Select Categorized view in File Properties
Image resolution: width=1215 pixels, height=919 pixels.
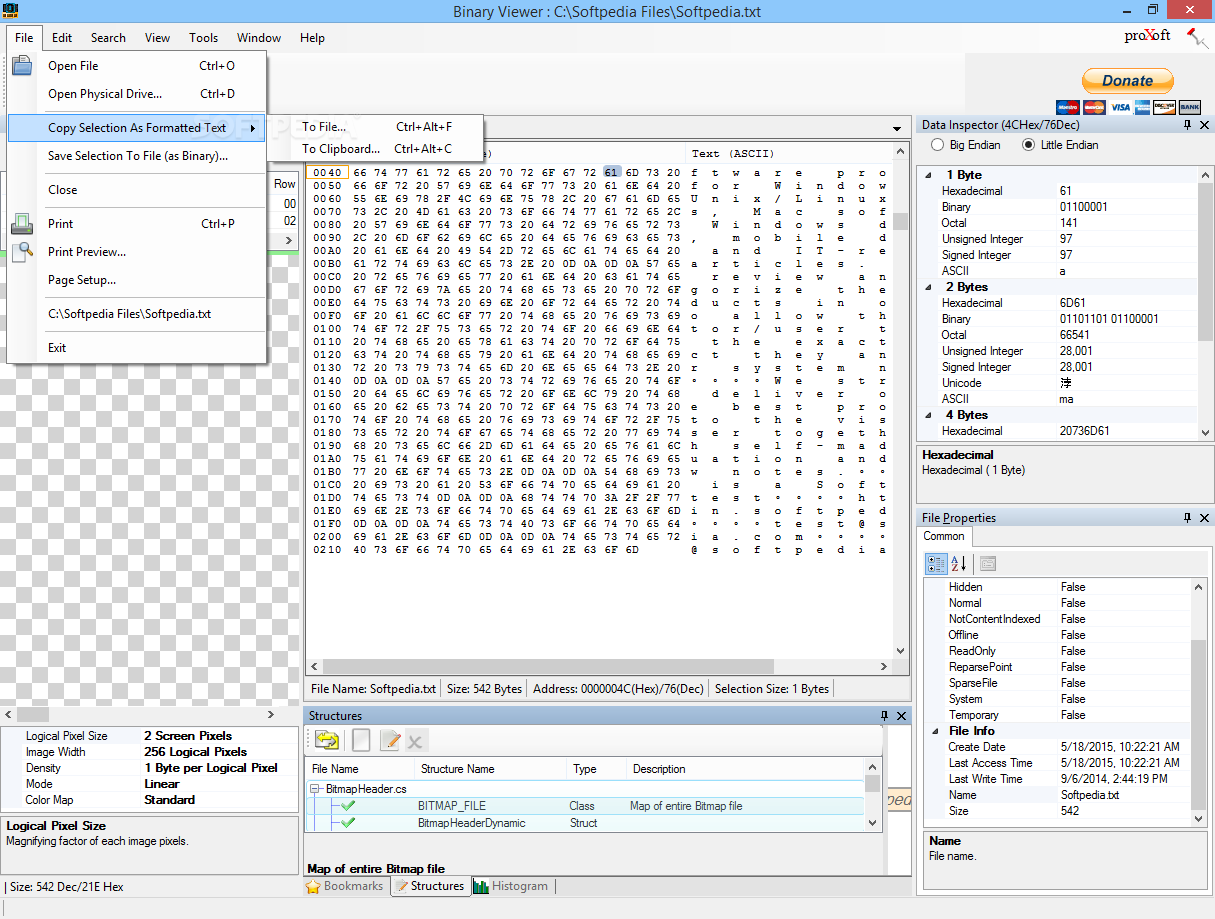(936, 563)
